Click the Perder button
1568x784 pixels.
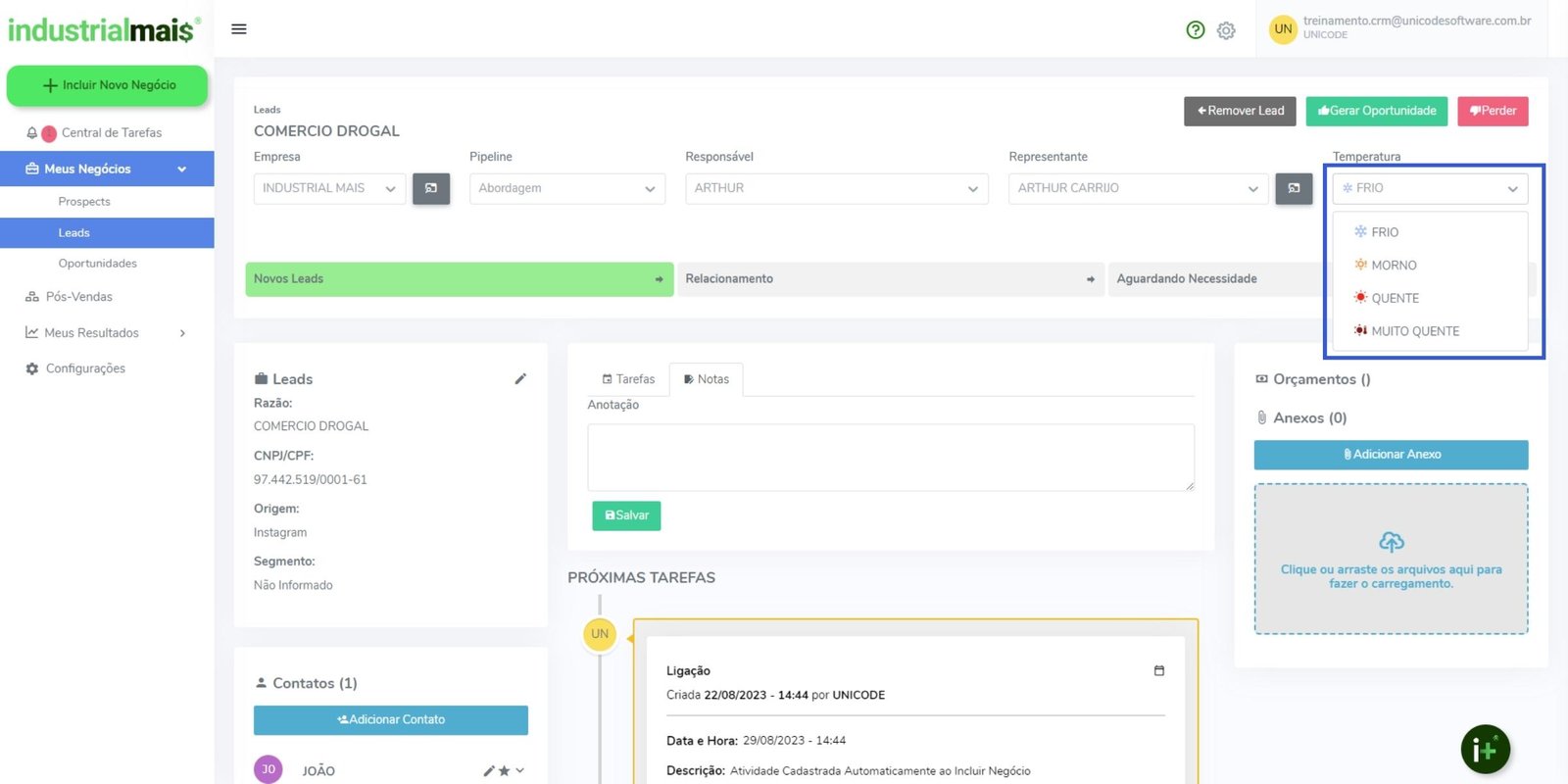coord(1493,111)
